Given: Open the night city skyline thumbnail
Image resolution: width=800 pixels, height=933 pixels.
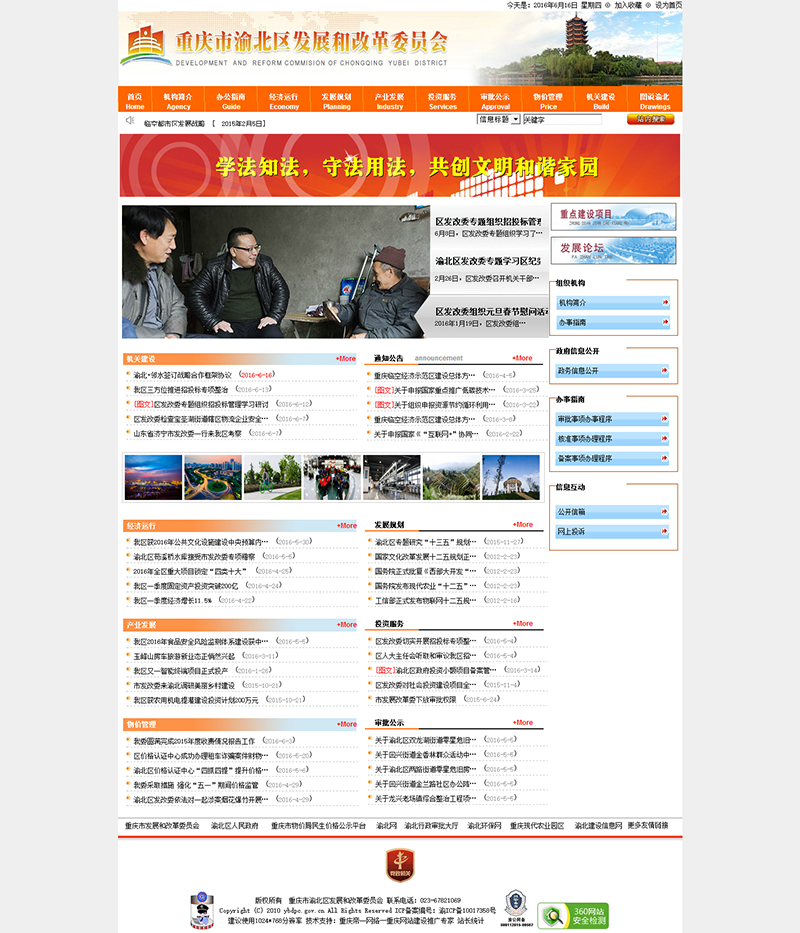Looking at the screenshot, I should [x=154, y=477].
